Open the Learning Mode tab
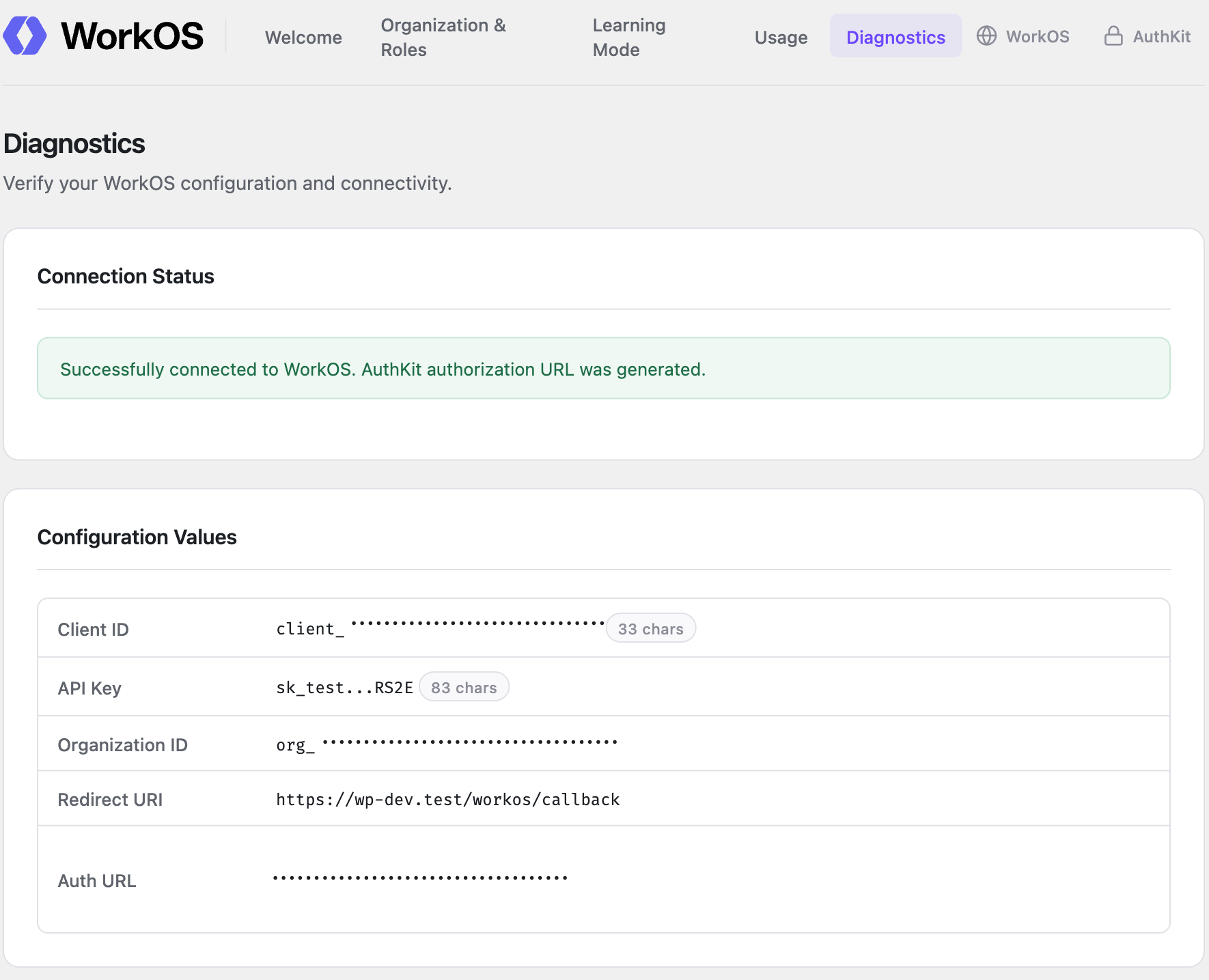This screenshot has height=980, width=1209. (x=629, y=37)
